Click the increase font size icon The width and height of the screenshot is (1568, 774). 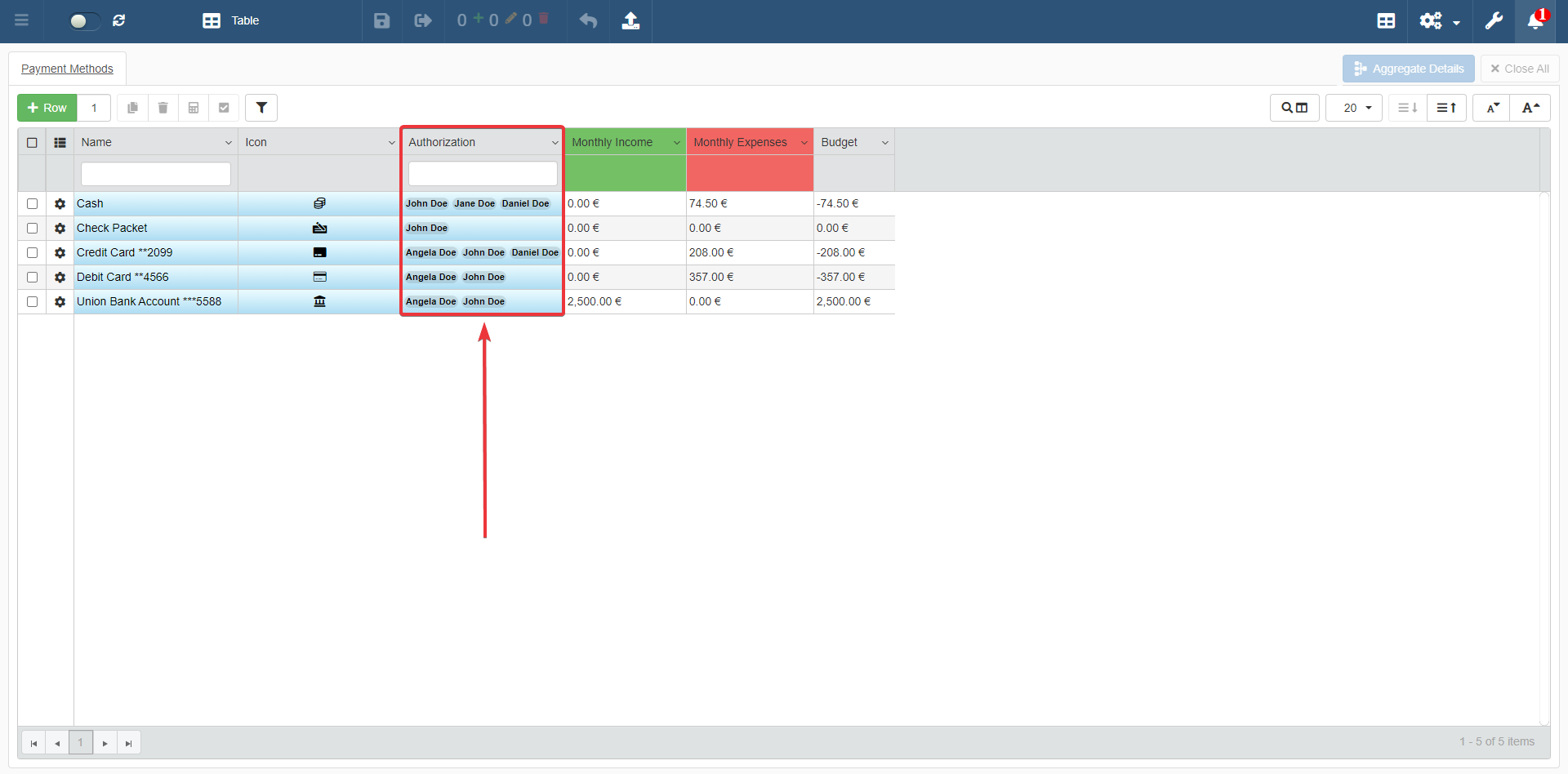pyautogui.click(x=1530, y=108)
